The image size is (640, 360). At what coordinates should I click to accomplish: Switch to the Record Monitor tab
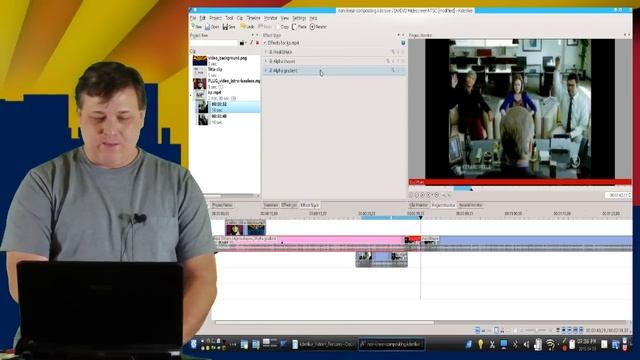[470, 205]
